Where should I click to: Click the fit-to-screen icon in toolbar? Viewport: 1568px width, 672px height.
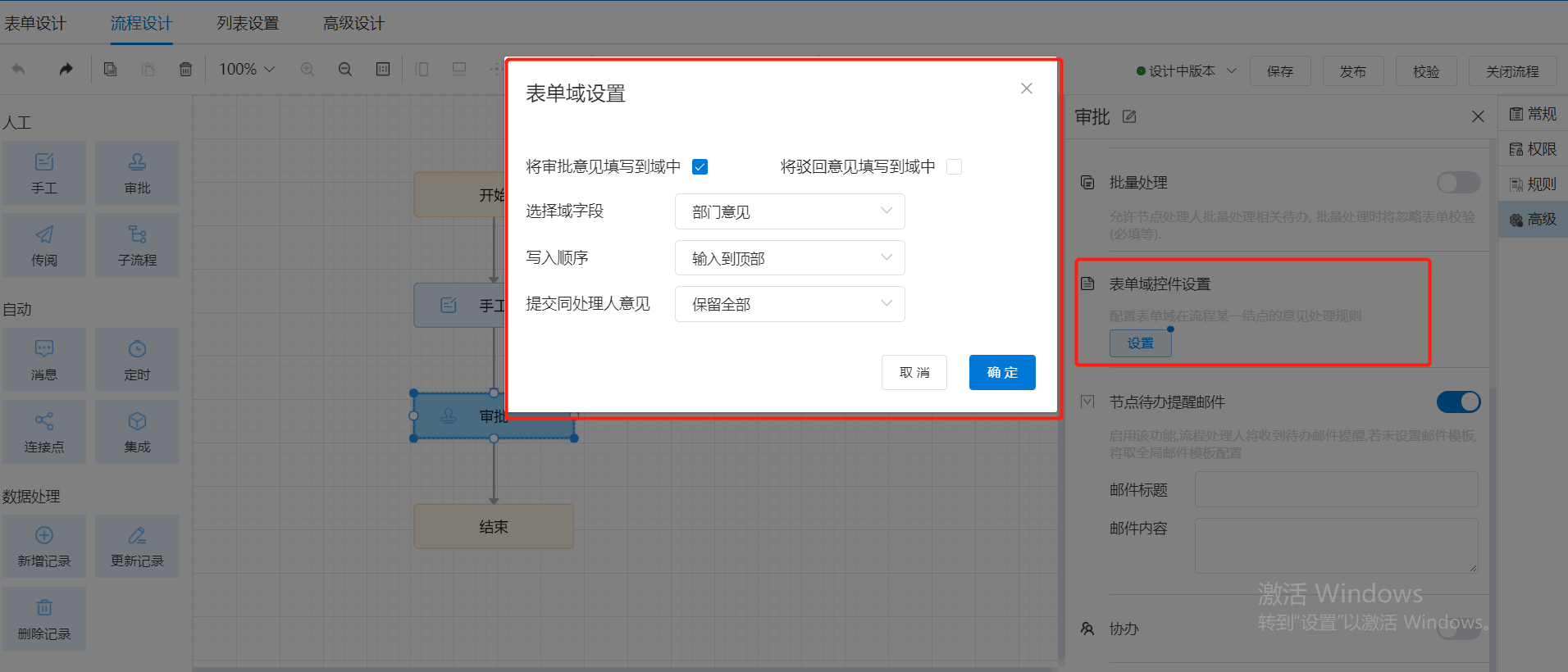[x=382, y=70]
